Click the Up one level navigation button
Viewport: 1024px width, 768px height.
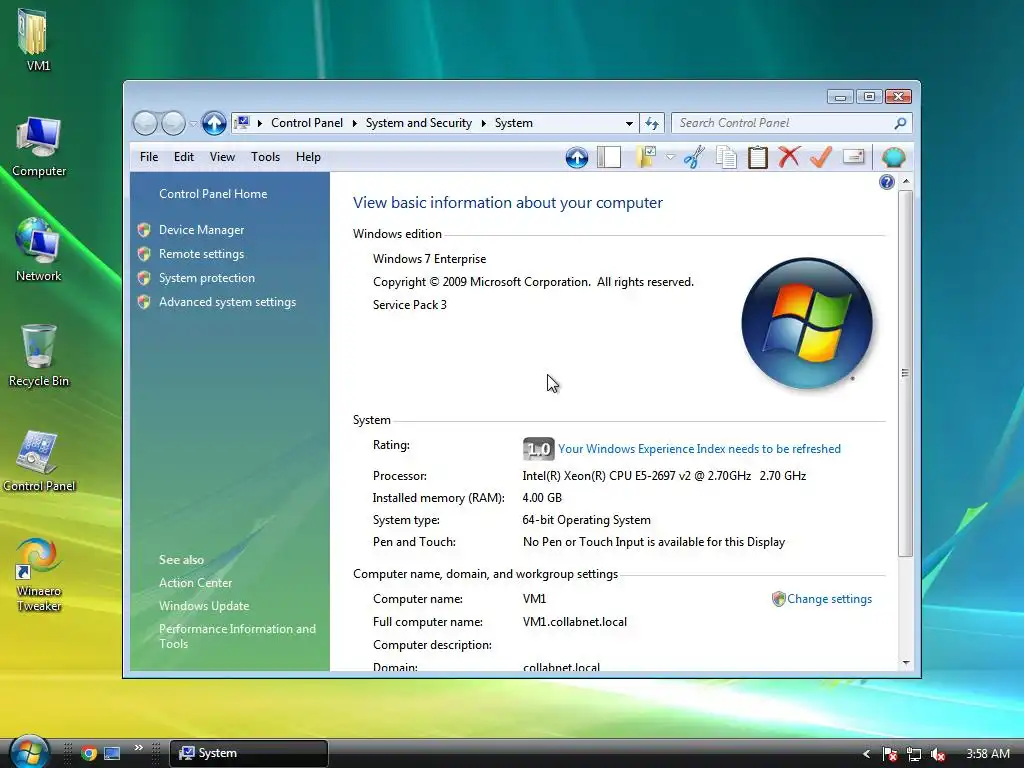pos(214,123)
